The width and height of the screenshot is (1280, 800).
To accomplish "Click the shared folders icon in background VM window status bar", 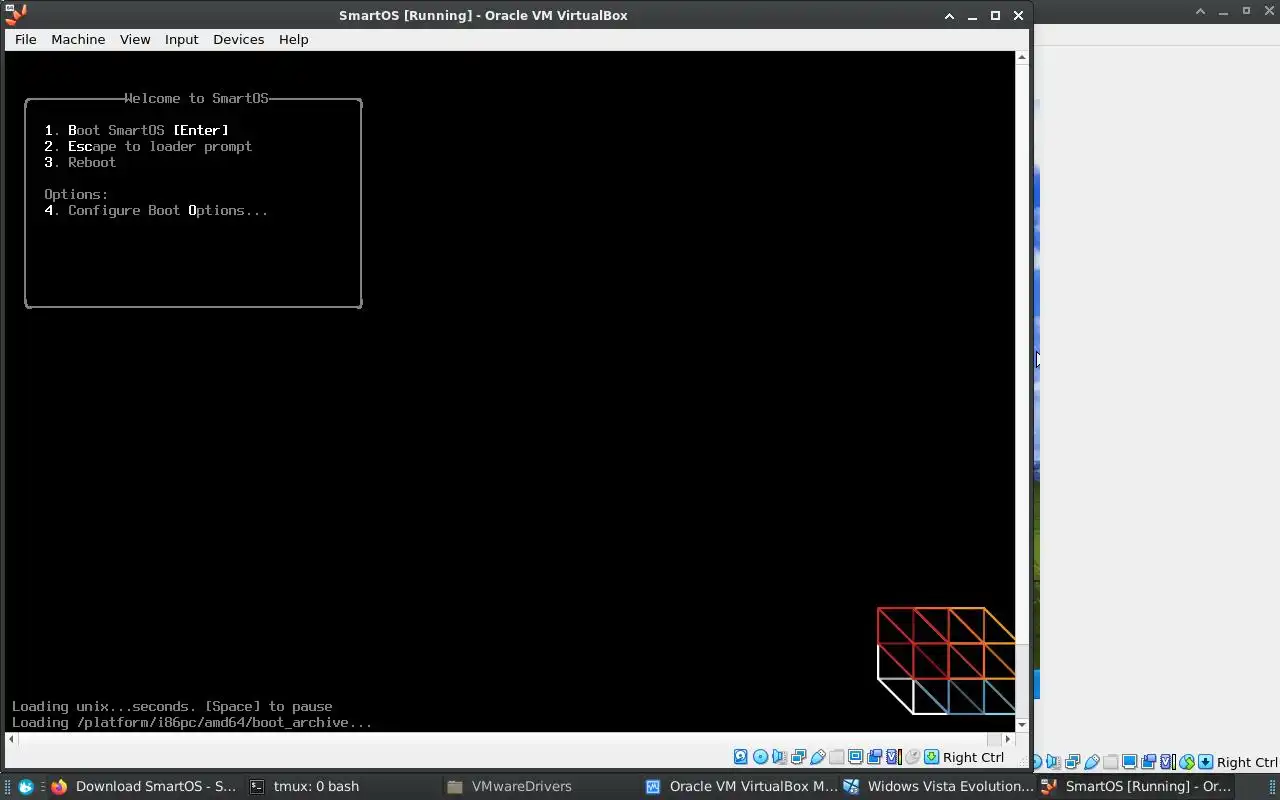I will tap(1111, 762).
